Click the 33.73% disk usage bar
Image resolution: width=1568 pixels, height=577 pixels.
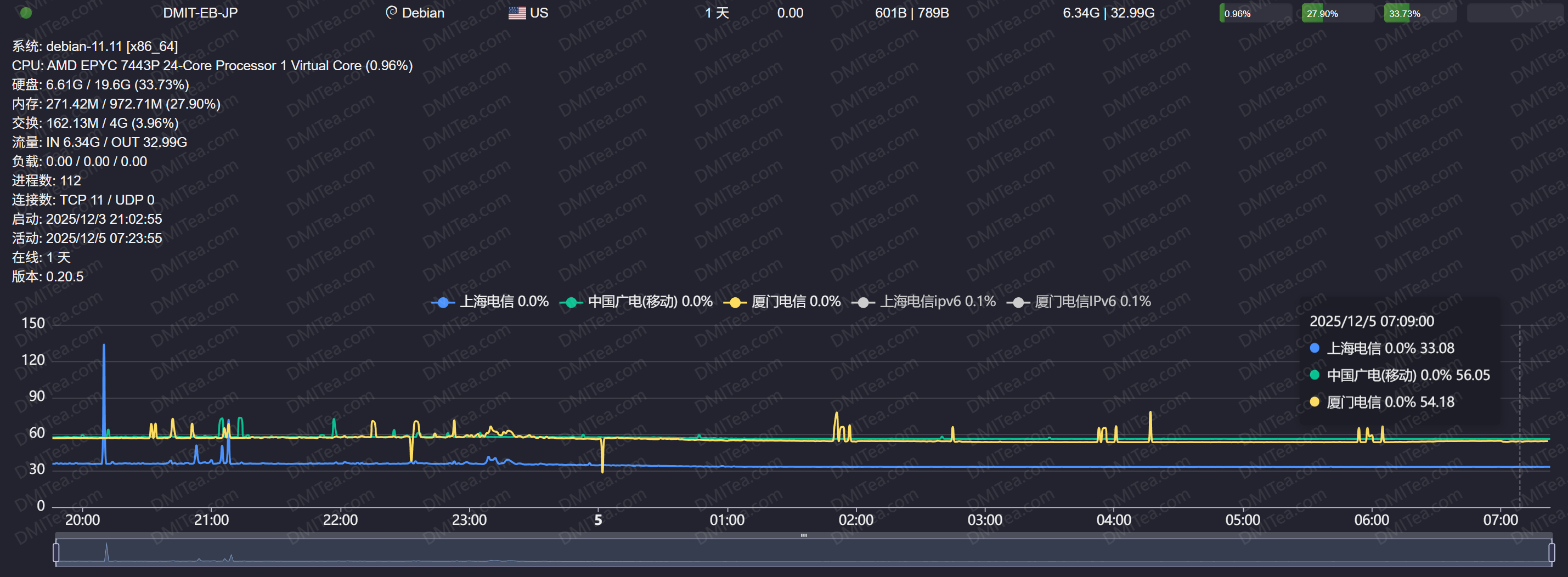pyautogui.click(x=1419, y=13)
